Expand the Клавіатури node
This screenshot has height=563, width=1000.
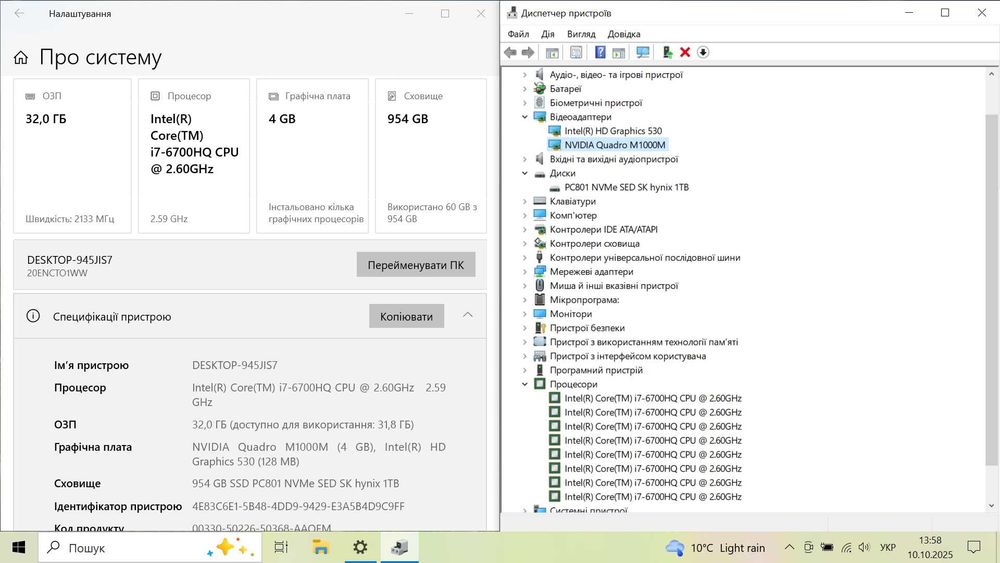(x=525, y=201)
